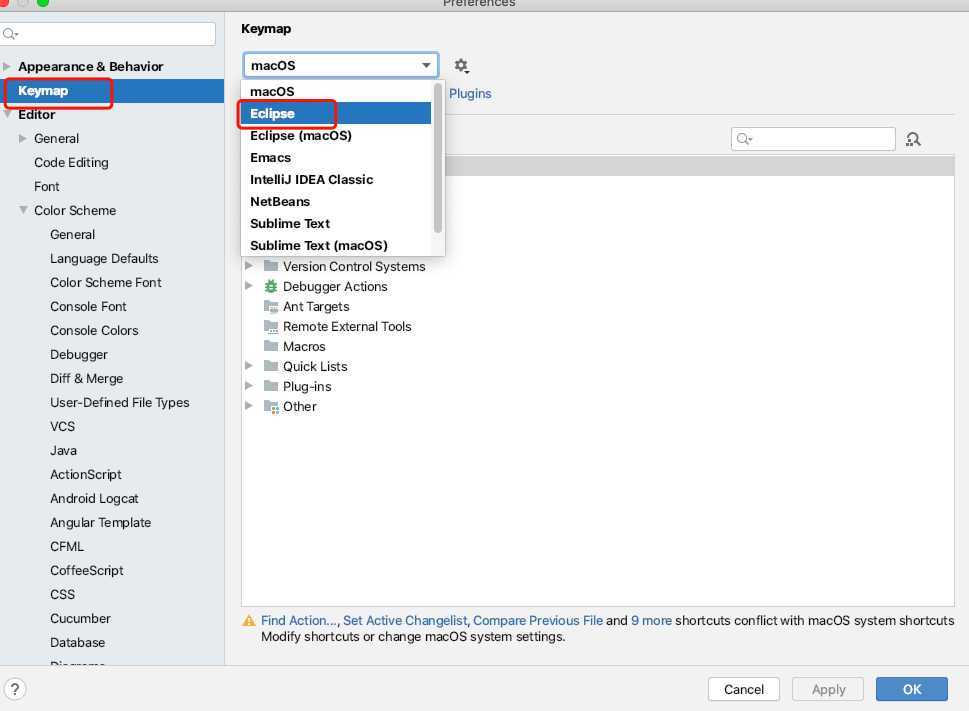Image resolution: width=969 pixels, height=711 pixels.
Task: Collapse the Color Scheme node
Action: [x=23, y=210]
